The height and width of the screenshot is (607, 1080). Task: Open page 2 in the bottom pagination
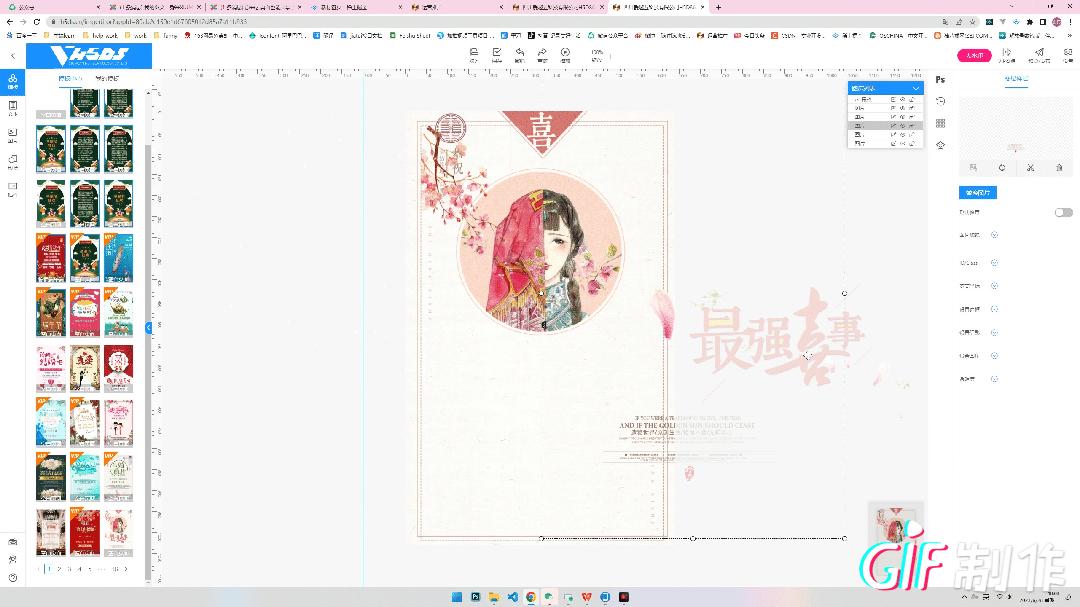coord(60,568)
